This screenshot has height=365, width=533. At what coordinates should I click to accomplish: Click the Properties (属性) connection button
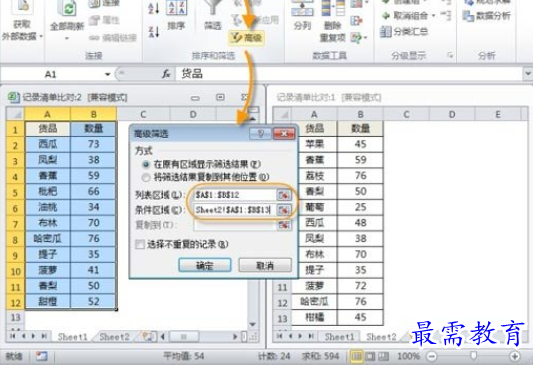coord(104,20)
